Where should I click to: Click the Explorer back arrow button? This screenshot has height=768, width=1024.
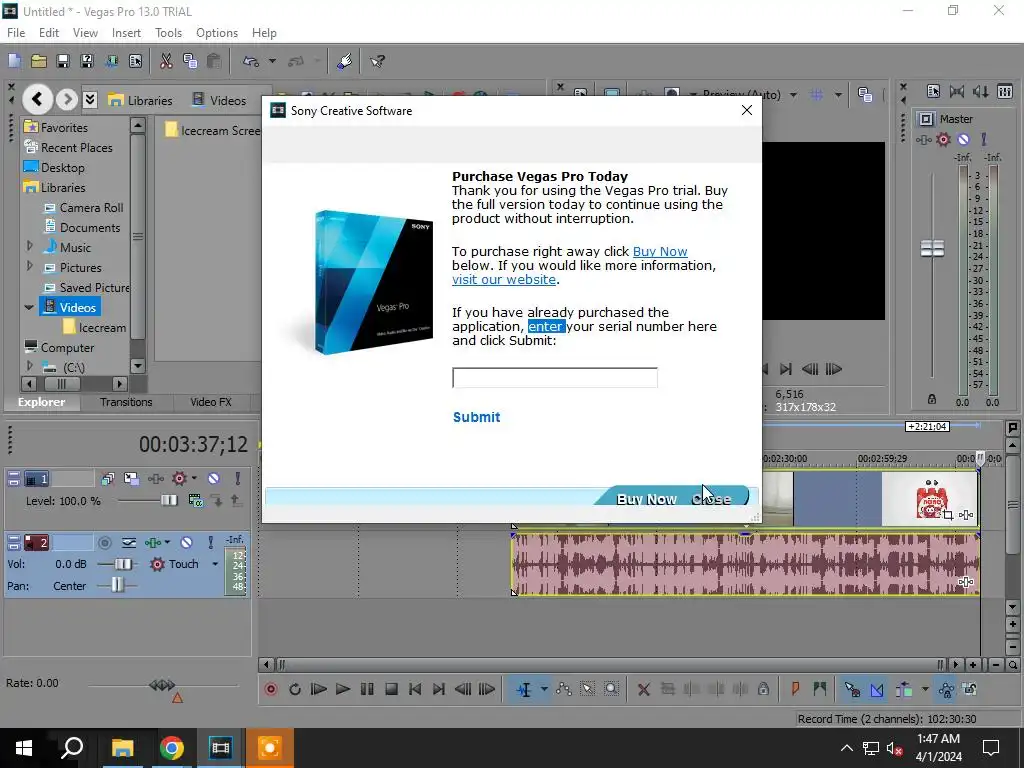(37, 99)
